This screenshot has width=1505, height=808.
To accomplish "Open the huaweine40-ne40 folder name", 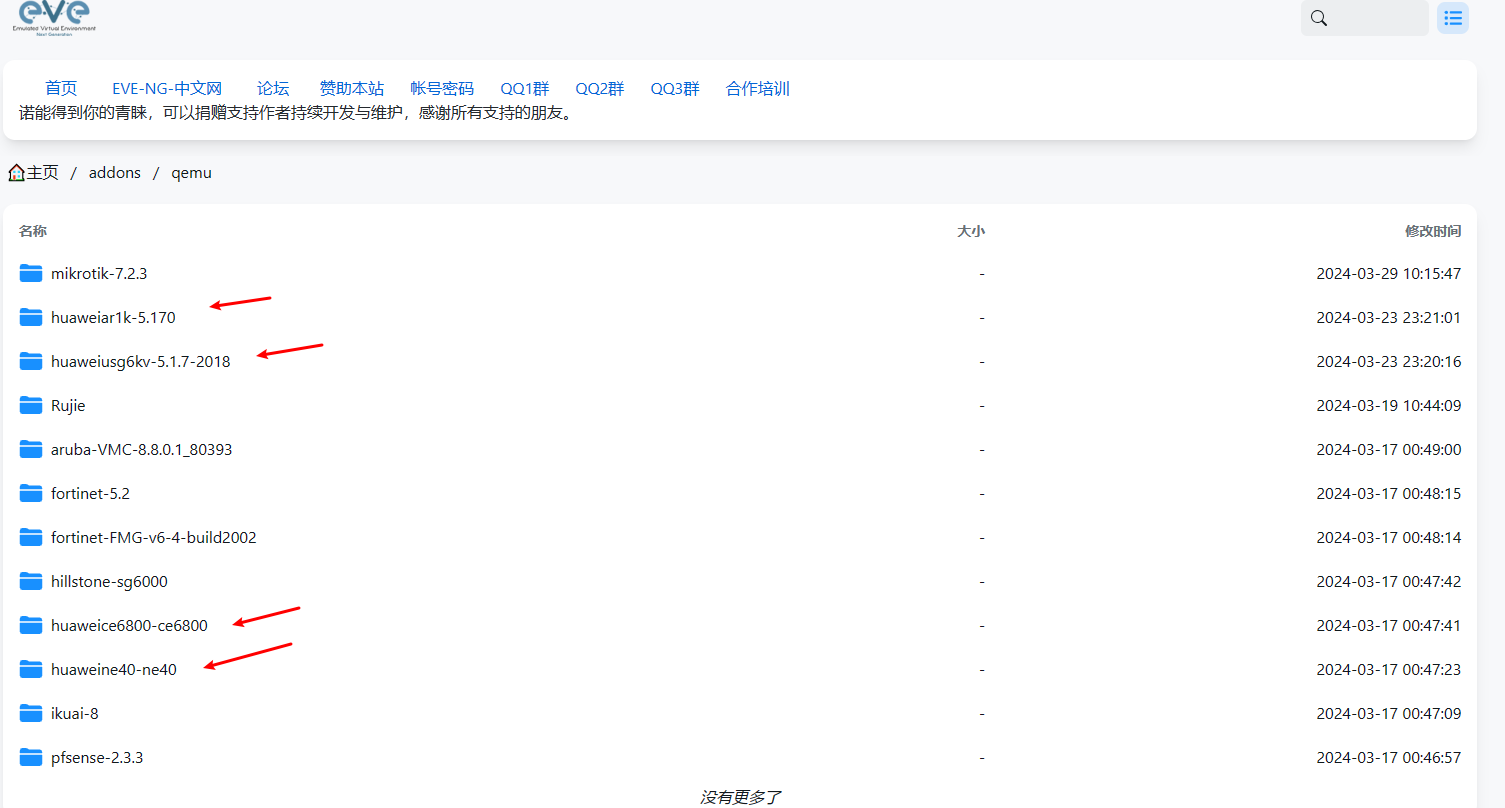I will pyautogui.click(x=114, y=669).
